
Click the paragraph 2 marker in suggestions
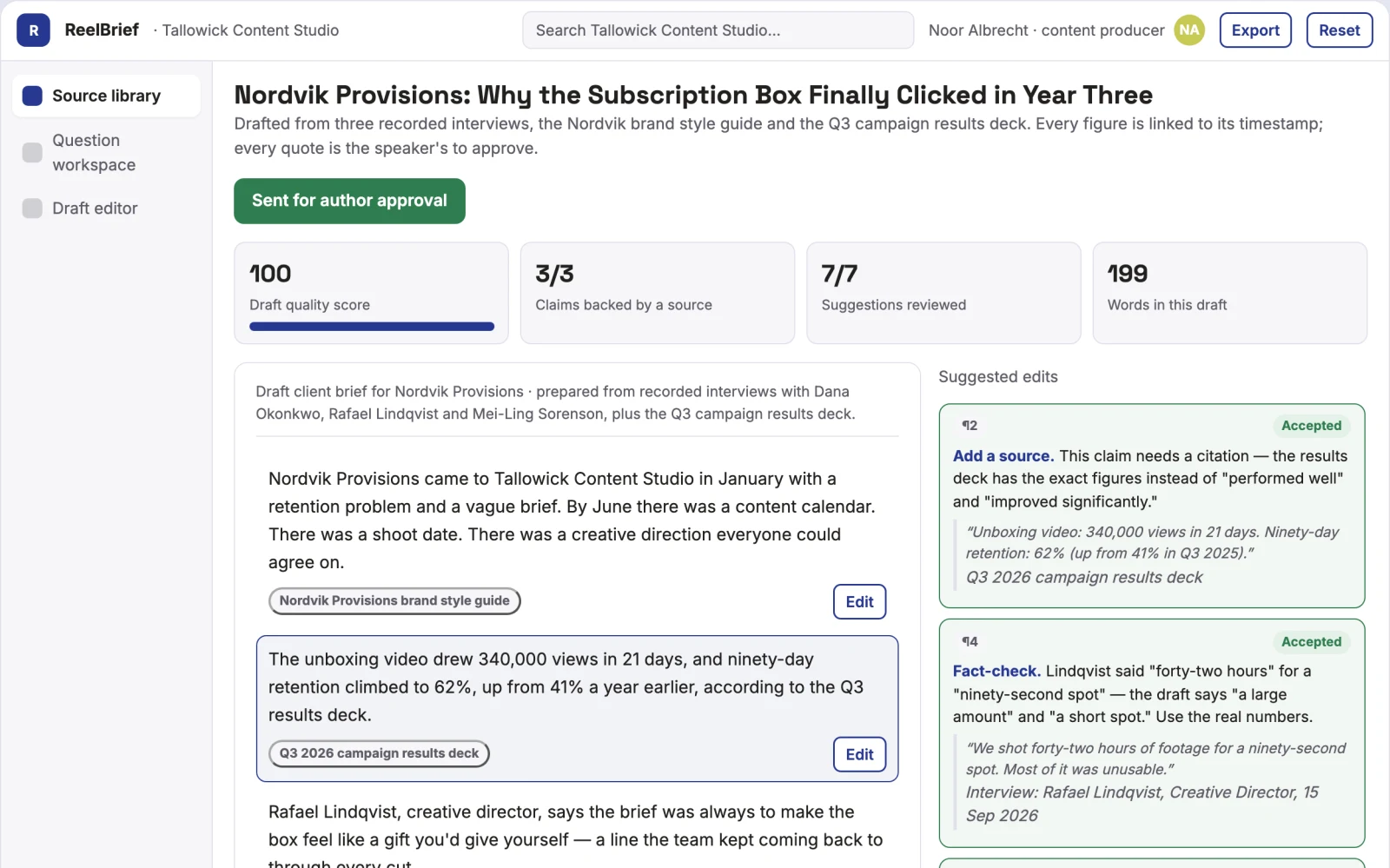tap(970, 426)
